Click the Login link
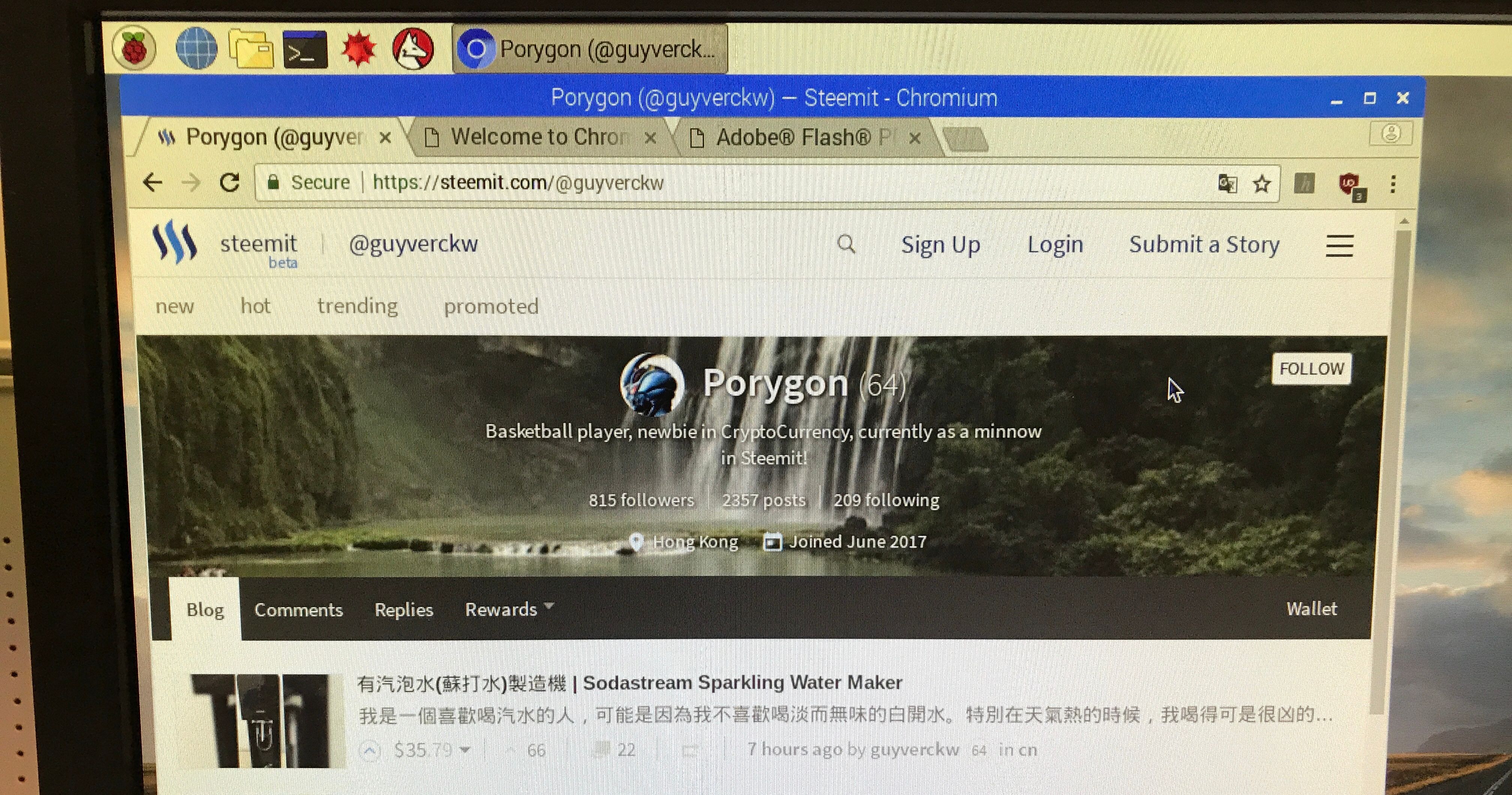 coord(1055,244)
